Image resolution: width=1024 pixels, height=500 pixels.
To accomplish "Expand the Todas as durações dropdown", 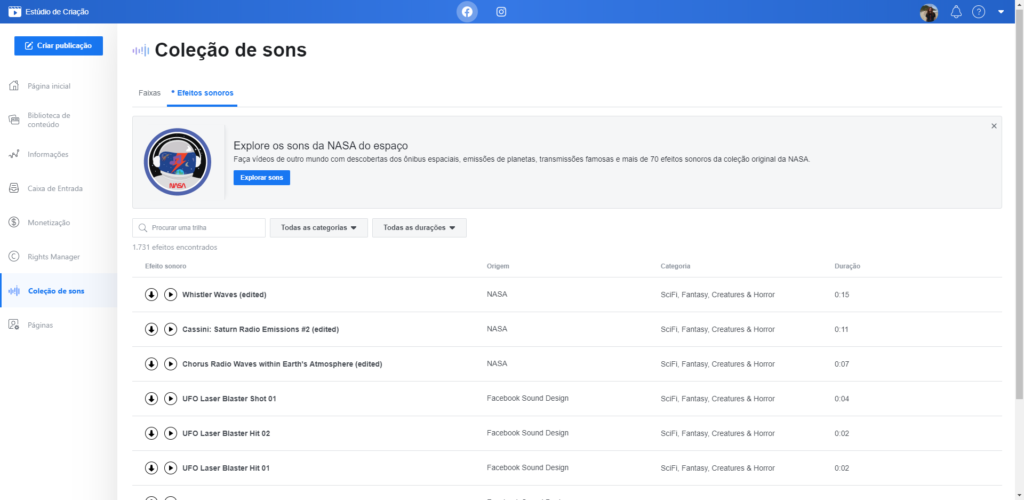I will click(419, 228).
